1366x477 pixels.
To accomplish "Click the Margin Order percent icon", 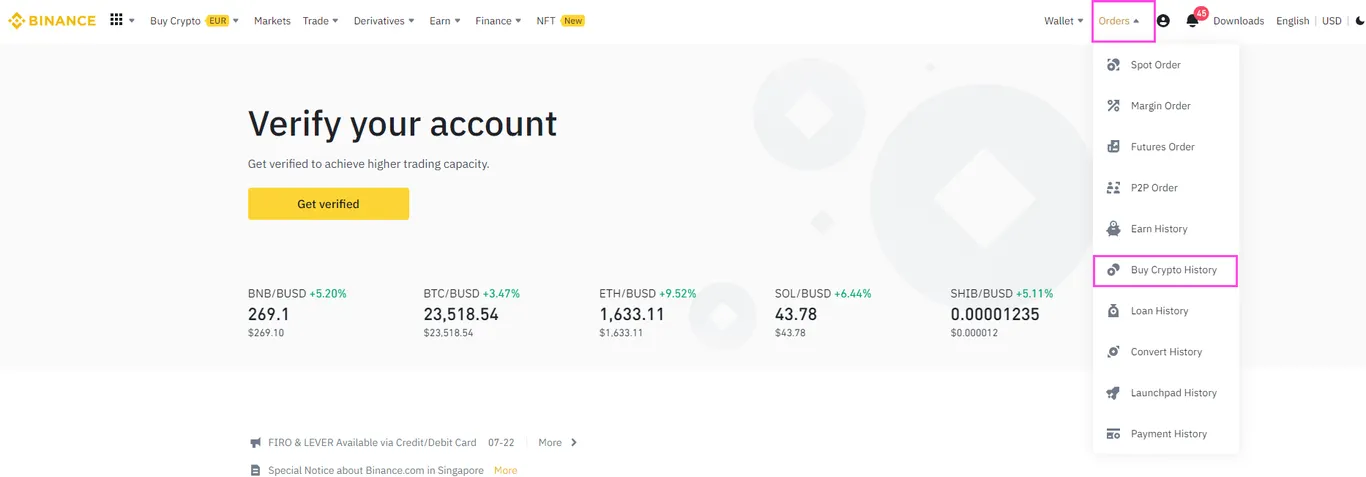I will (x=1113, y=106).
